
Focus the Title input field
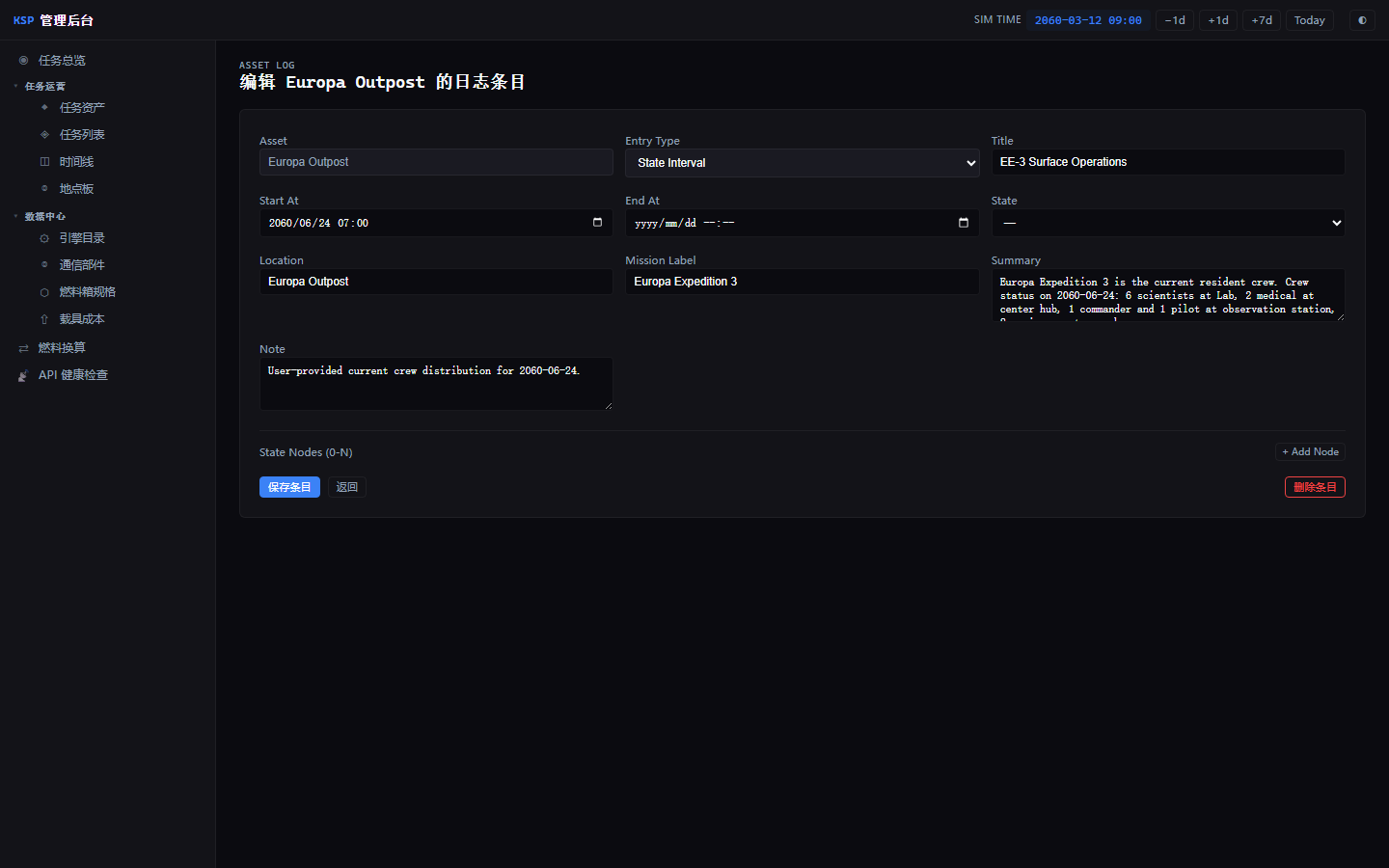(1168, 162)
